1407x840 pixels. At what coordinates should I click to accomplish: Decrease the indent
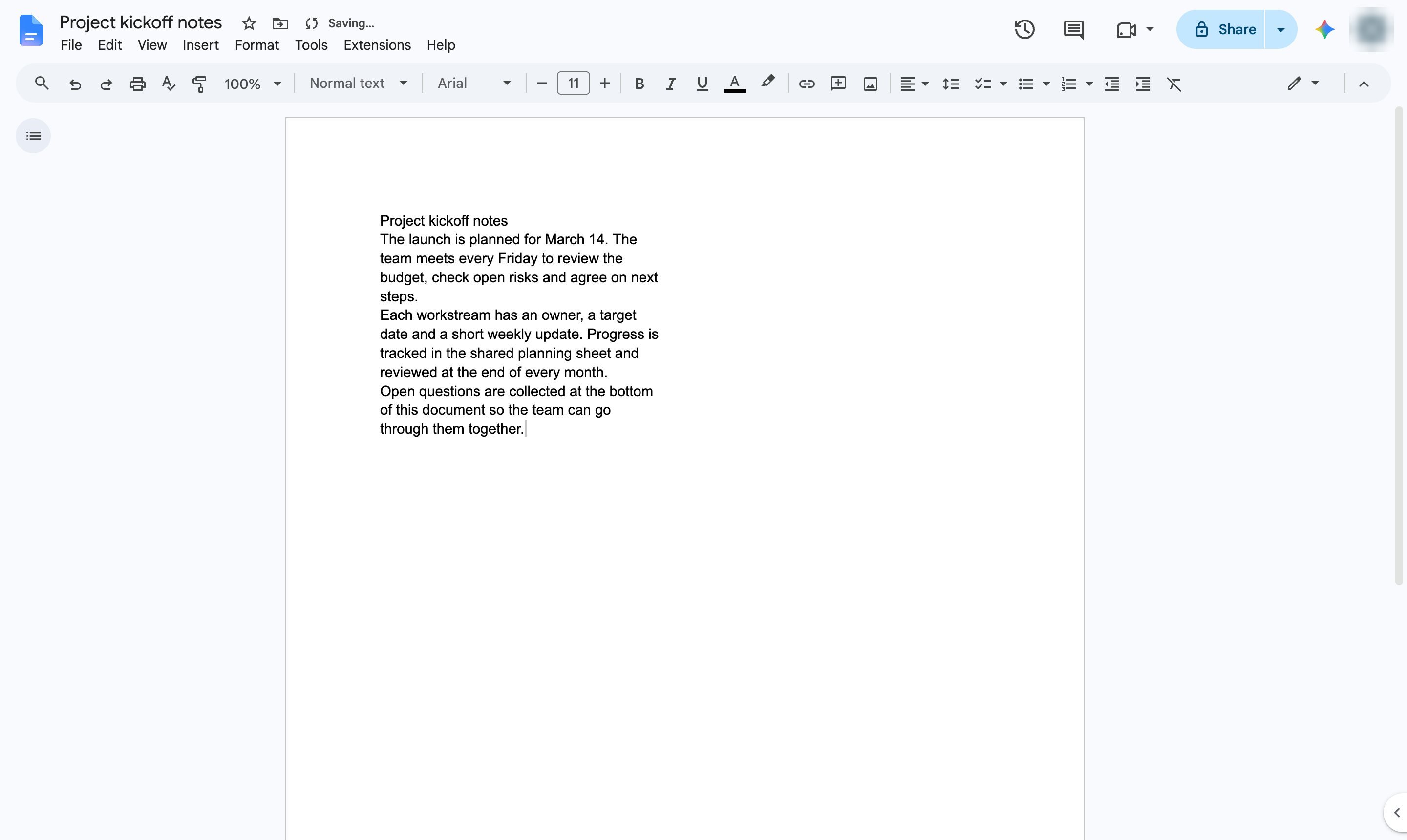[1112, 84]
